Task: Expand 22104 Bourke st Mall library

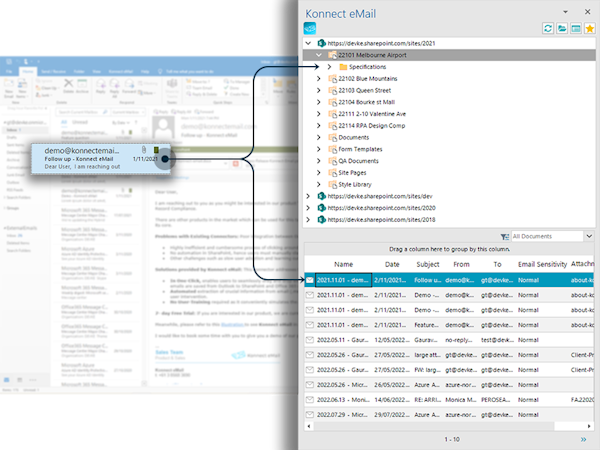Action: pyautogui.click(x=319, y=102)
